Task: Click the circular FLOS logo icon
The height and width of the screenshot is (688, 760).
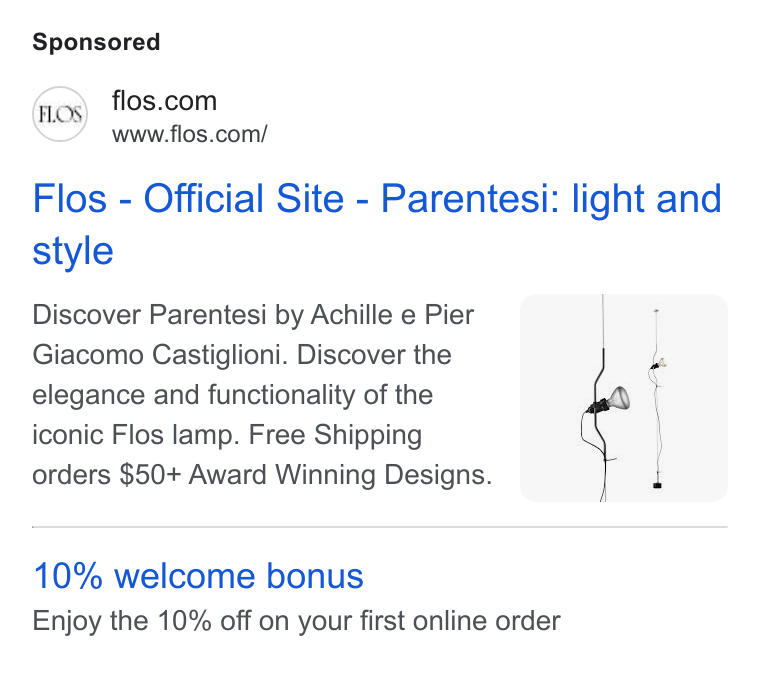Action: [60, 114]
